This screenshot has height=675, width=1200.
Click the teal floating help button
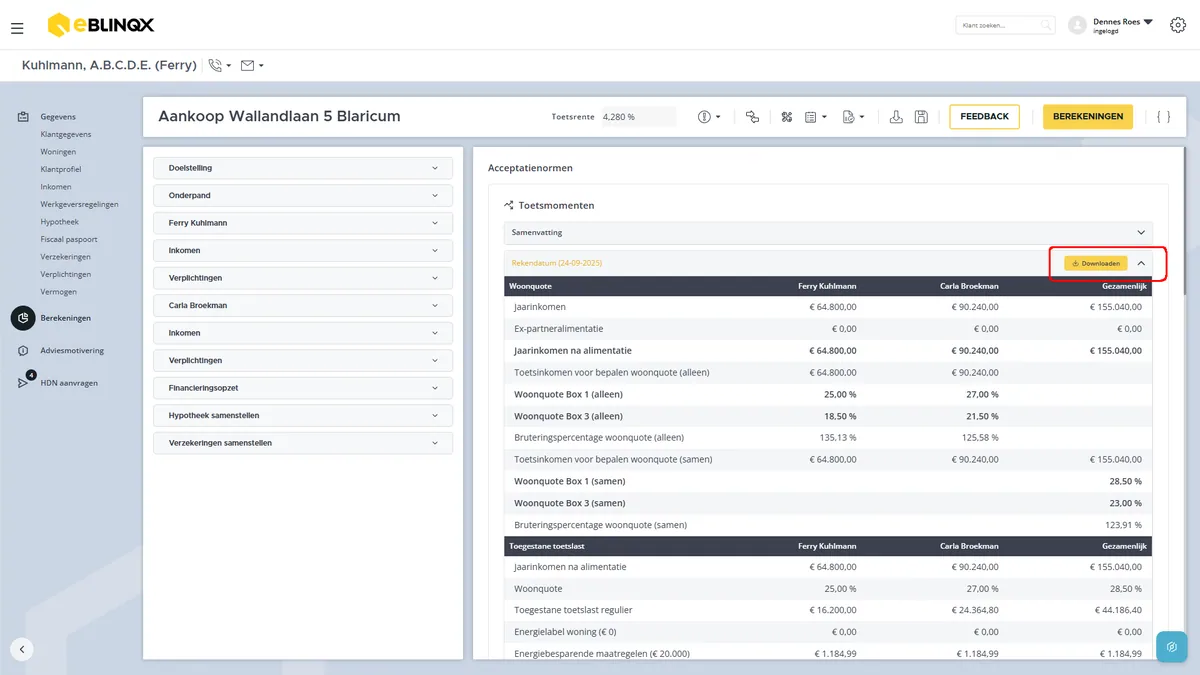pos(1171,647)
